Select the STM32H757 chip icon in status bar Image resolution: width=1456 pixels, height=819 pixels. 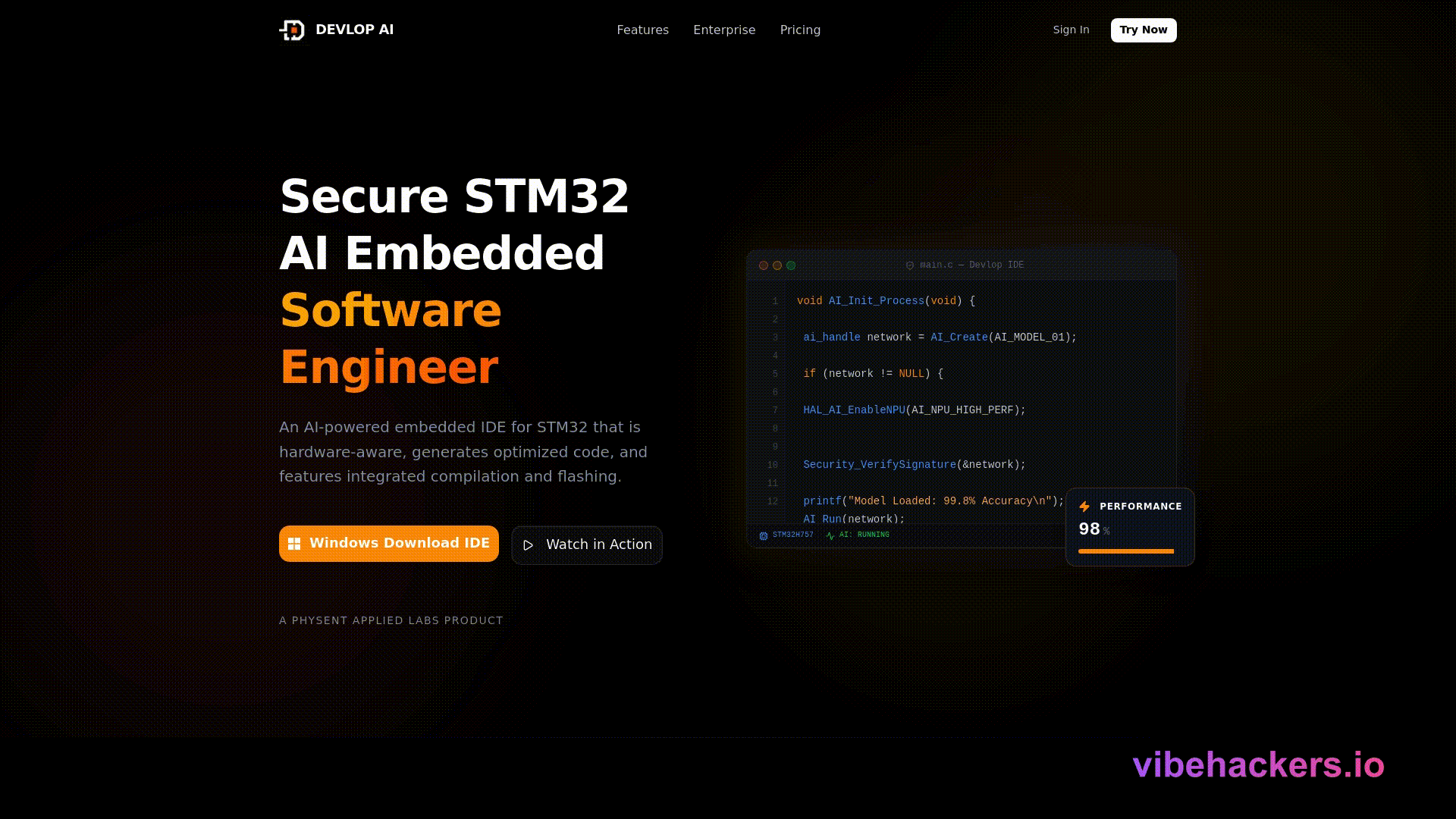[761, 535]
